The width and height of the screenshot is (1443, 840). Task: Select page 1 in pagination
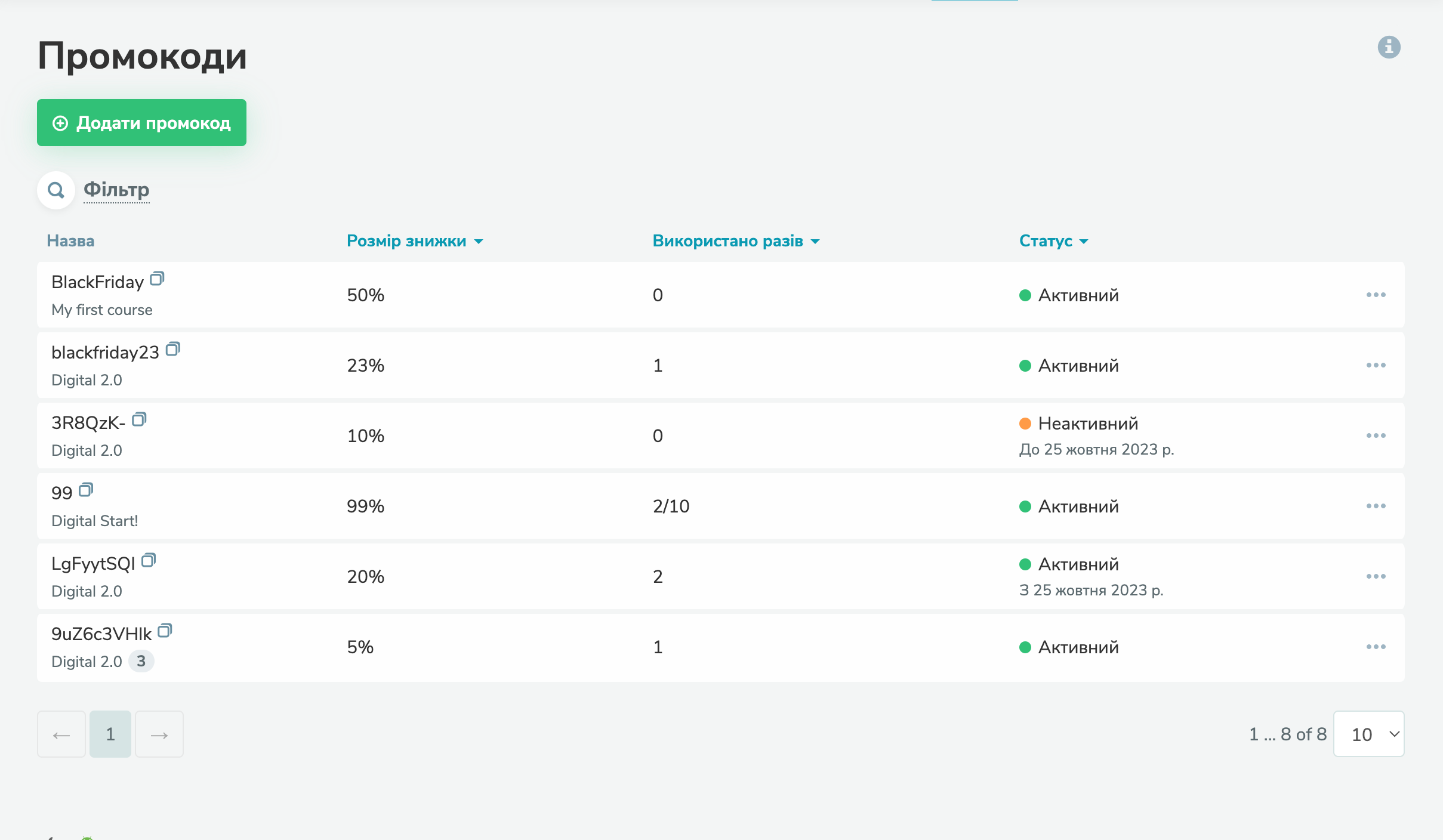click(110, 734)
